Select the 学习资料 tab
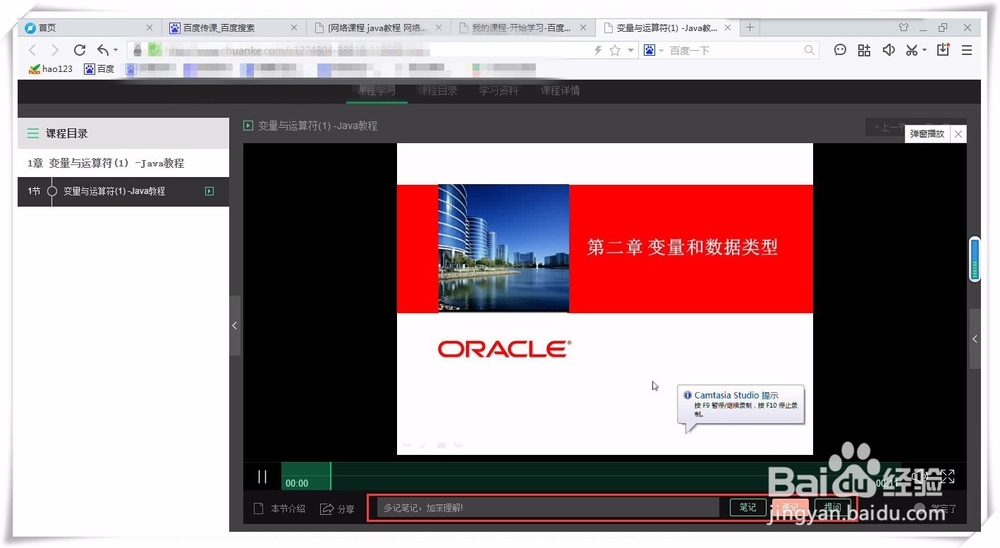Screen dimensions: 1000x548 (x=499, y=91)
